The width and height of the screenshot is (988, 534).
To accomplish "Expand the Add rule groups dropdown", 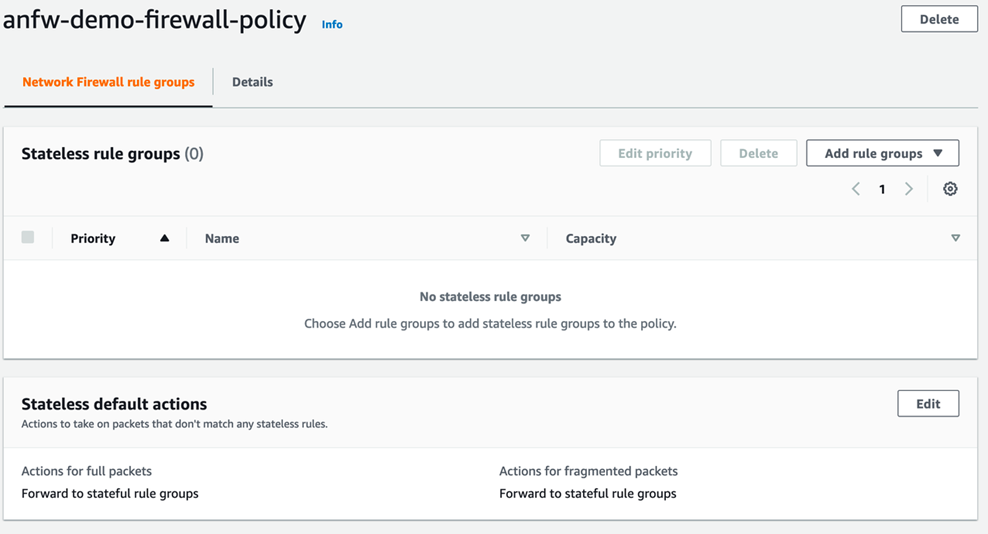I will click(882, 153).
